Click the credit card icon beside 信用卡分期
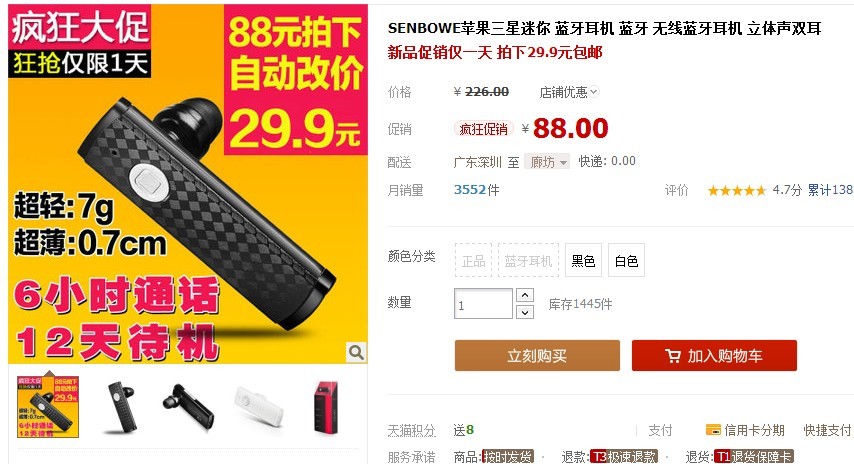 713,430
